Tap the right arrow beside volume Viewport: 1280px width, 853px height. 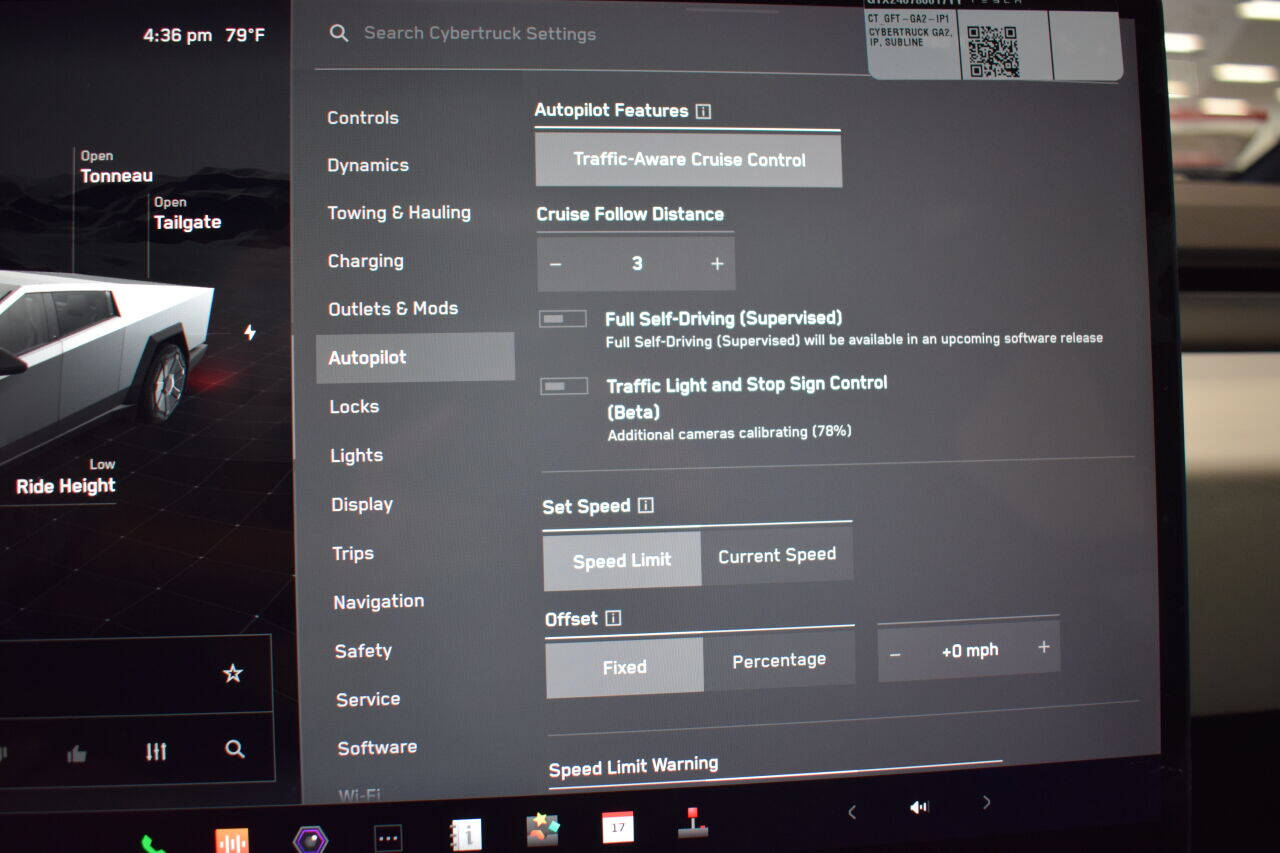(987, 802)
